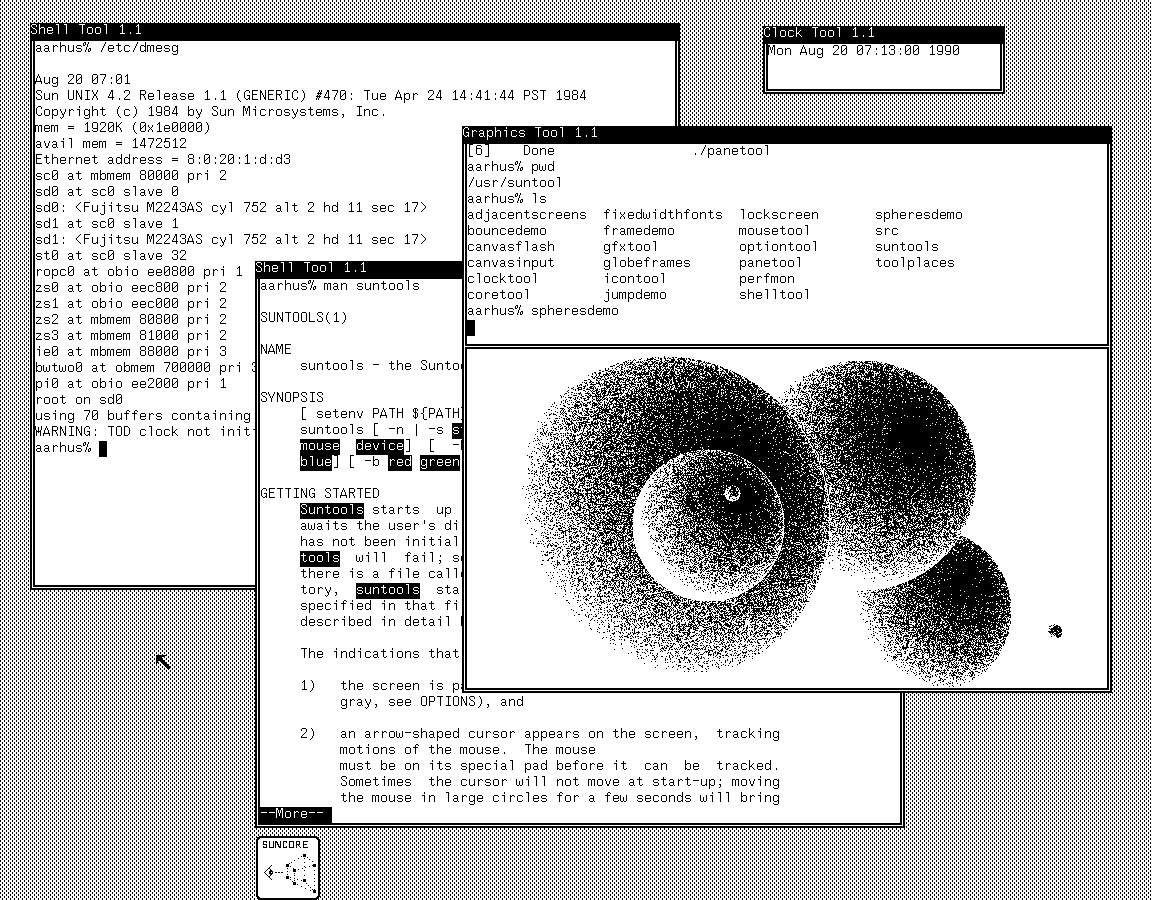Click the 'mem = 1920K (0x1e0000)' line
The image size is (1152, 900).
pyautogui.click(x=123, y=128)
